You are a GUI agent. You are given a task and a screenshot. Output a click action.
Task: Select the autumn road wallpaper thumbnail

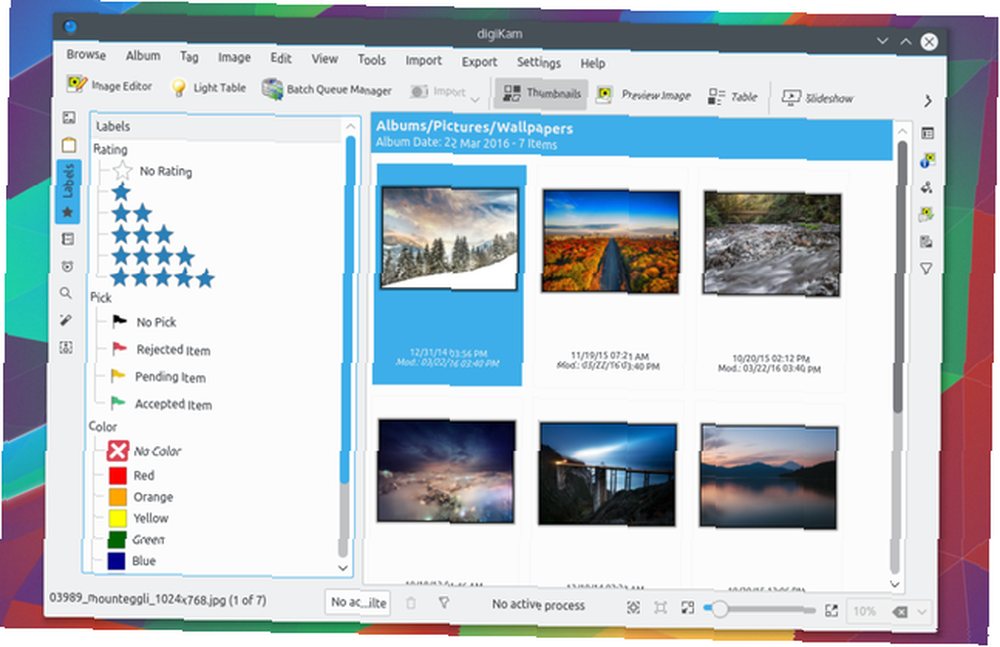click(x=610, y=241)
